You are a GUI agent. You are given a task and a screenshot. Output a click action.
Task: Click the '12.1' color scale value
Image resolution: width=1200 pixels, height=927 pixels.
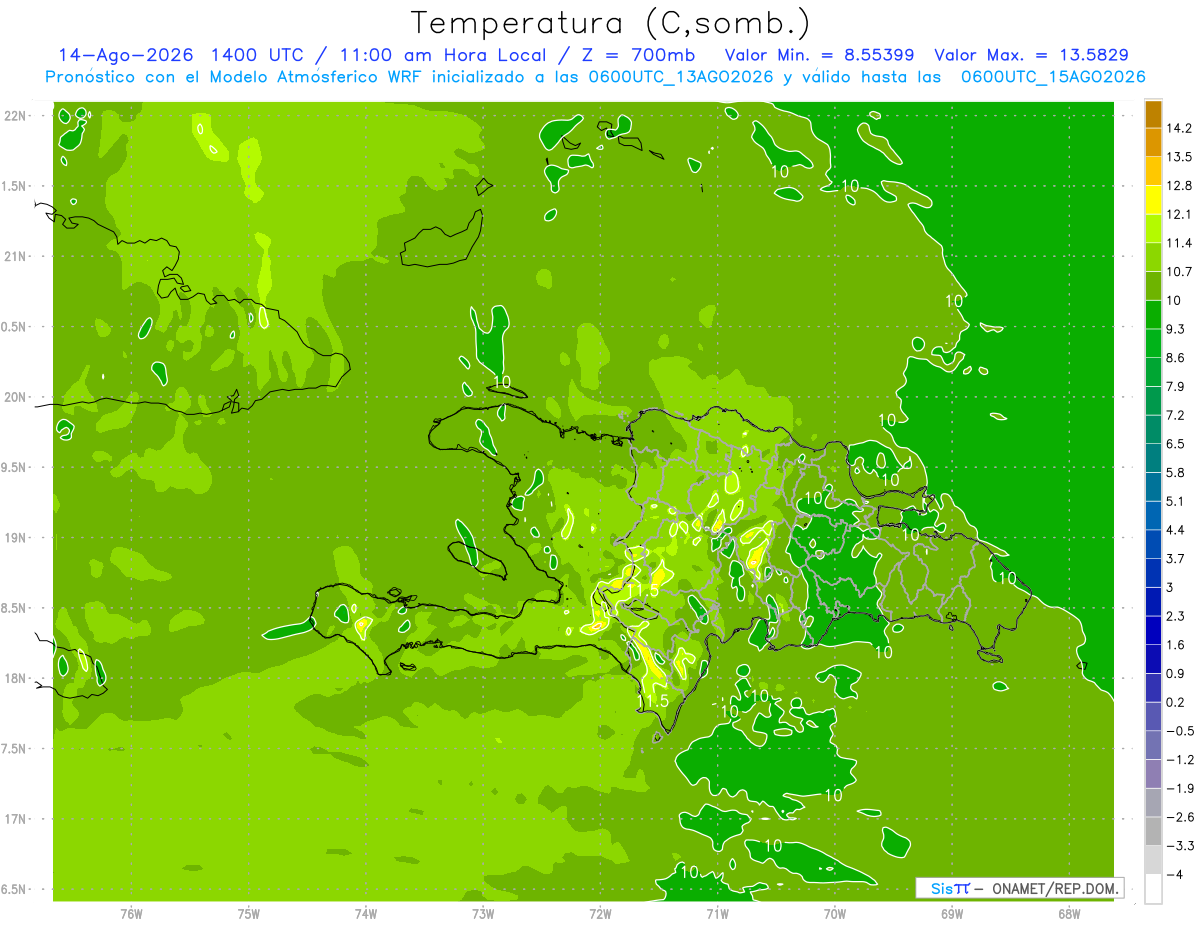pyautogui.click(x=1179, y=214)
